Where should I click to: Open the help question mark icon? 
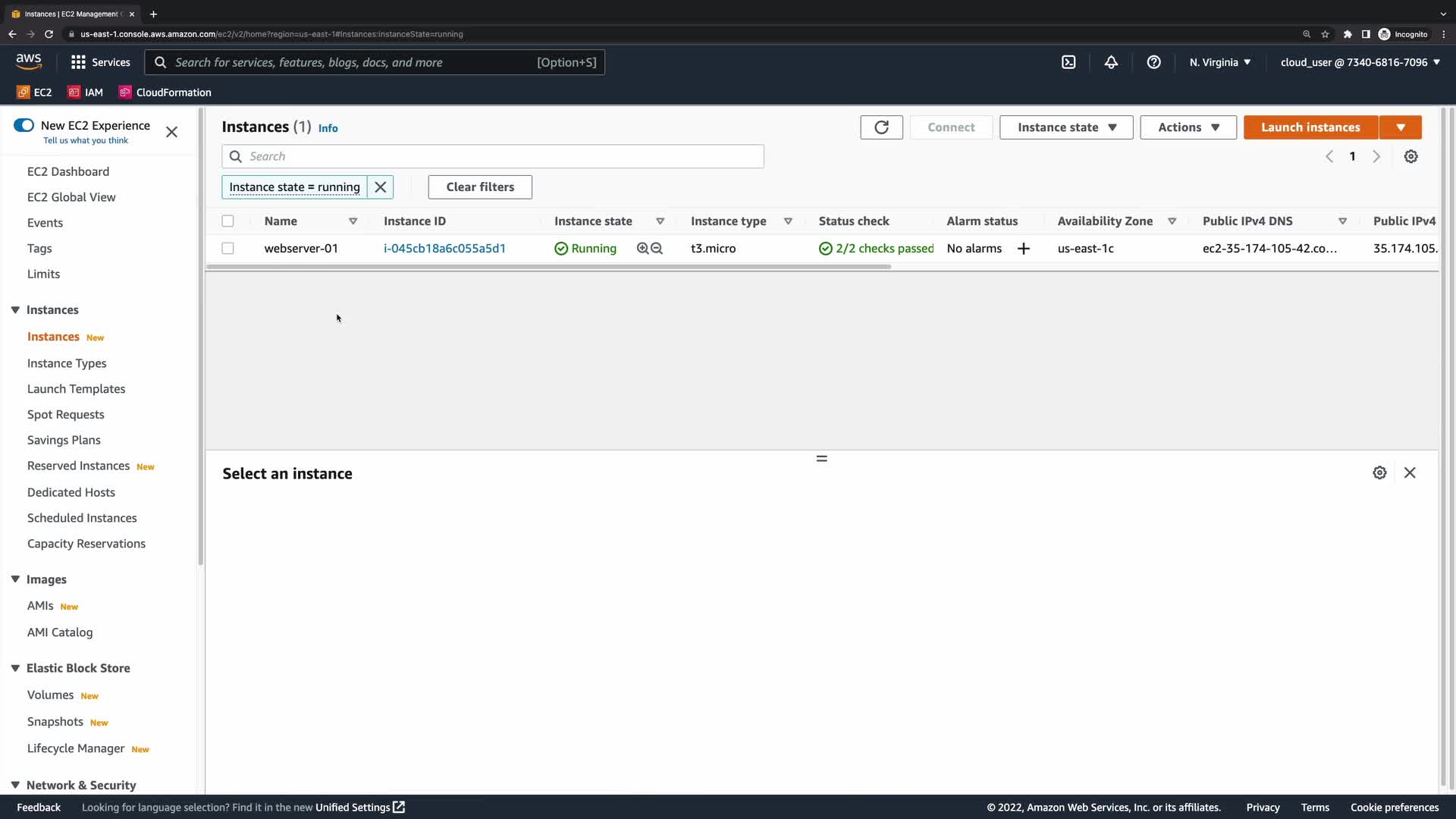coord(1153,62)
